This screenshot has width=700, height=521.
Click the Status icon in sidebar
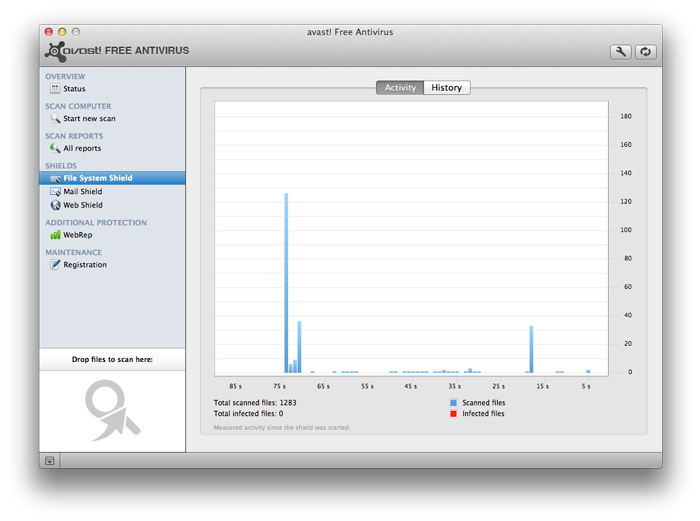pos(55,89)
